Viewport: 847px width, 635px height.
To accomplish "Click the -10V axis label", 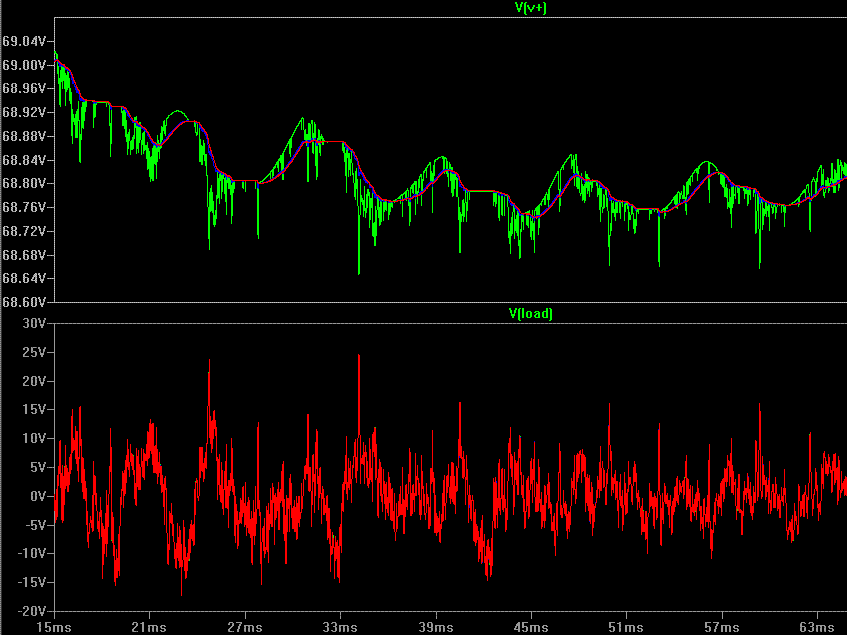I will click(31, 553).
